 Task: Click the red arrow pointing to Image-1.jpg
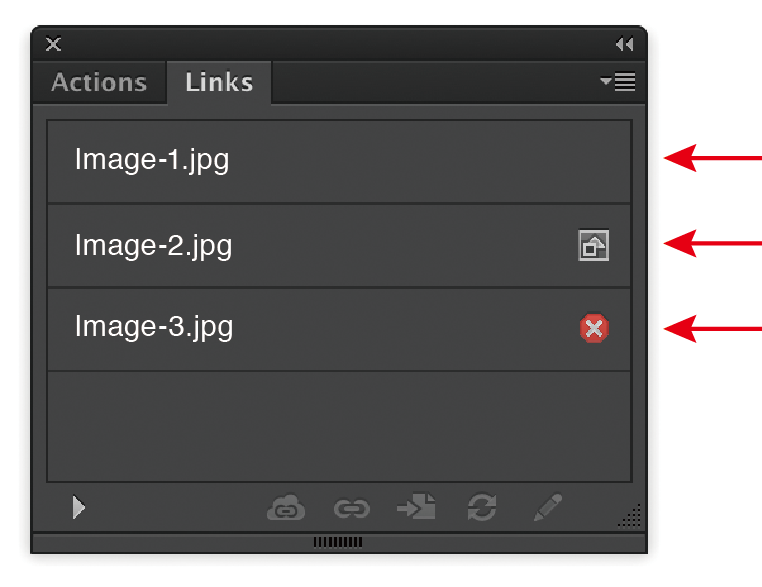pos(712,158)
